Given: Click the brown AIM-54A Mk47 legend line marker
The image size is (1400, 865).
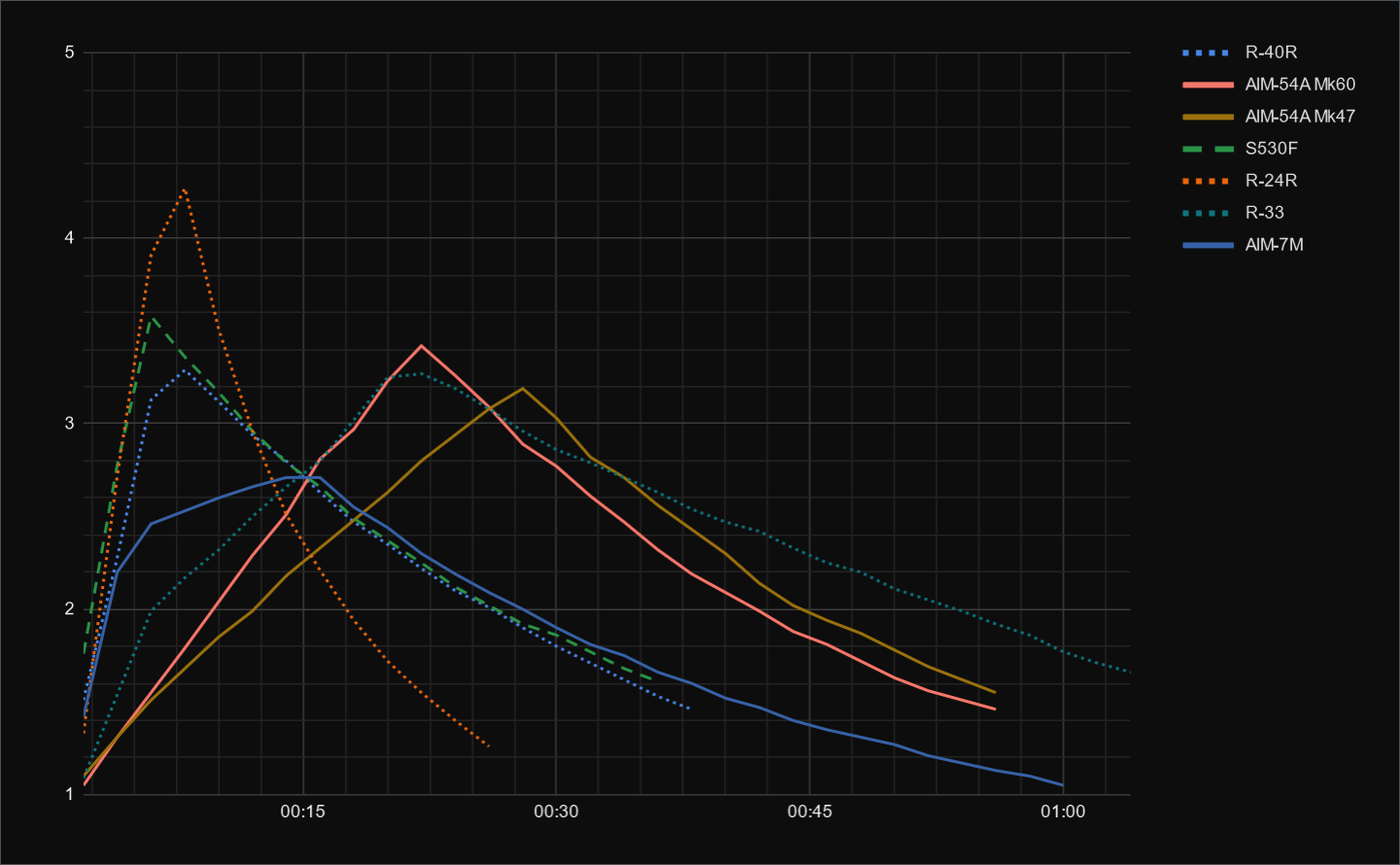Looking at the screenshot, I should click(x=1208, y=117).
